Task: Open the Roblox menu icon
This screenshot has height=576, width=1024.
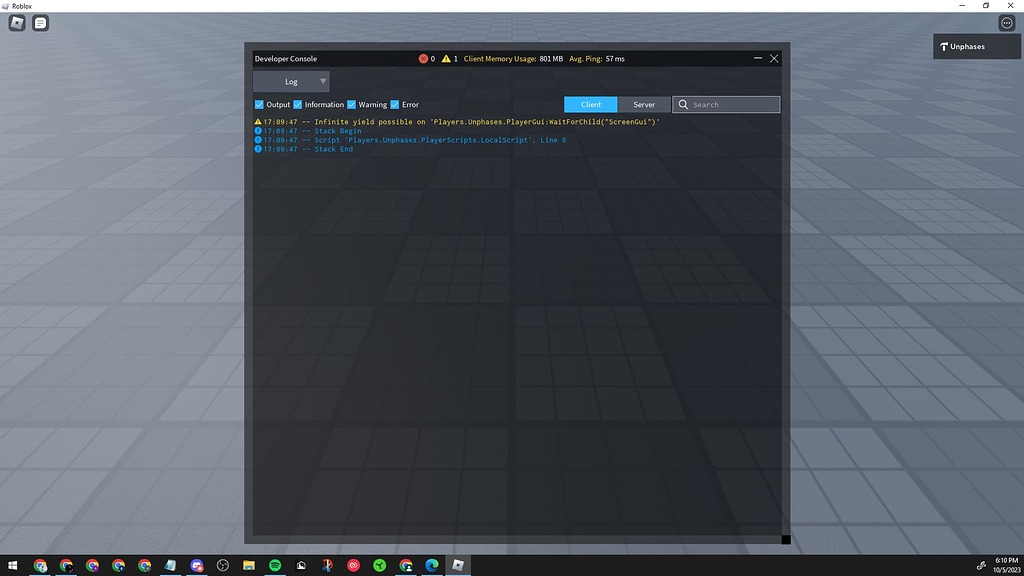Action: pos(17,23)
